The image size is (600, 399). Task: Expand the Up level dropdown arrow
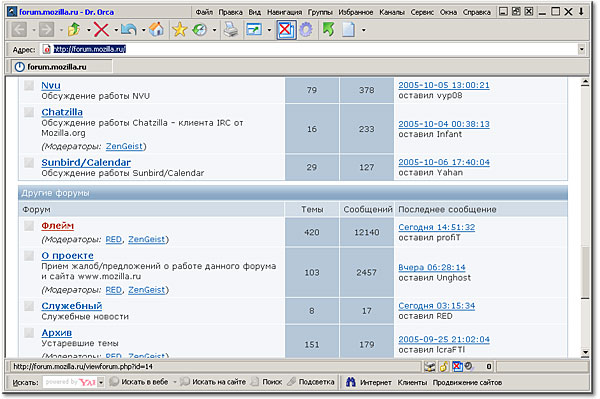click(88, 30)
